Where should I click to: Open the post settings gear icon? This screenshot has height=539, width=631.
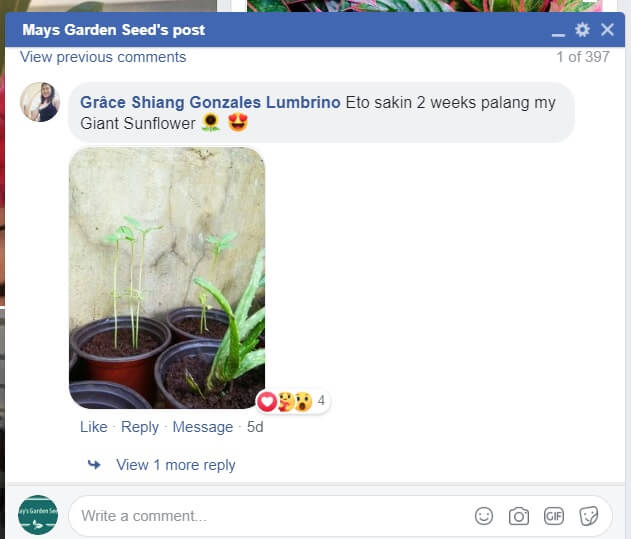click(x=582, y=30)
